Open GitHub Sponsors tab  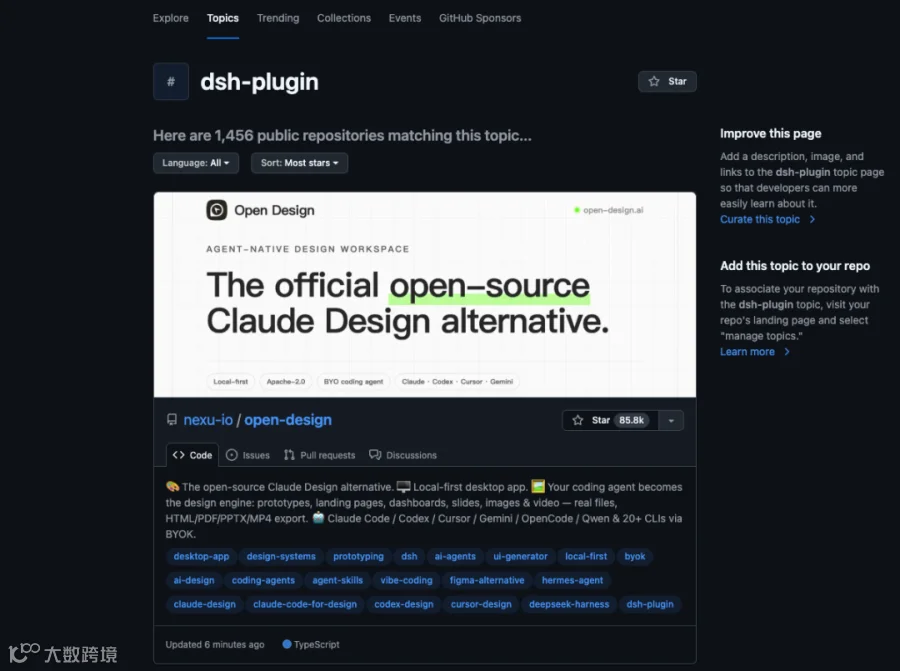point(480,18)
